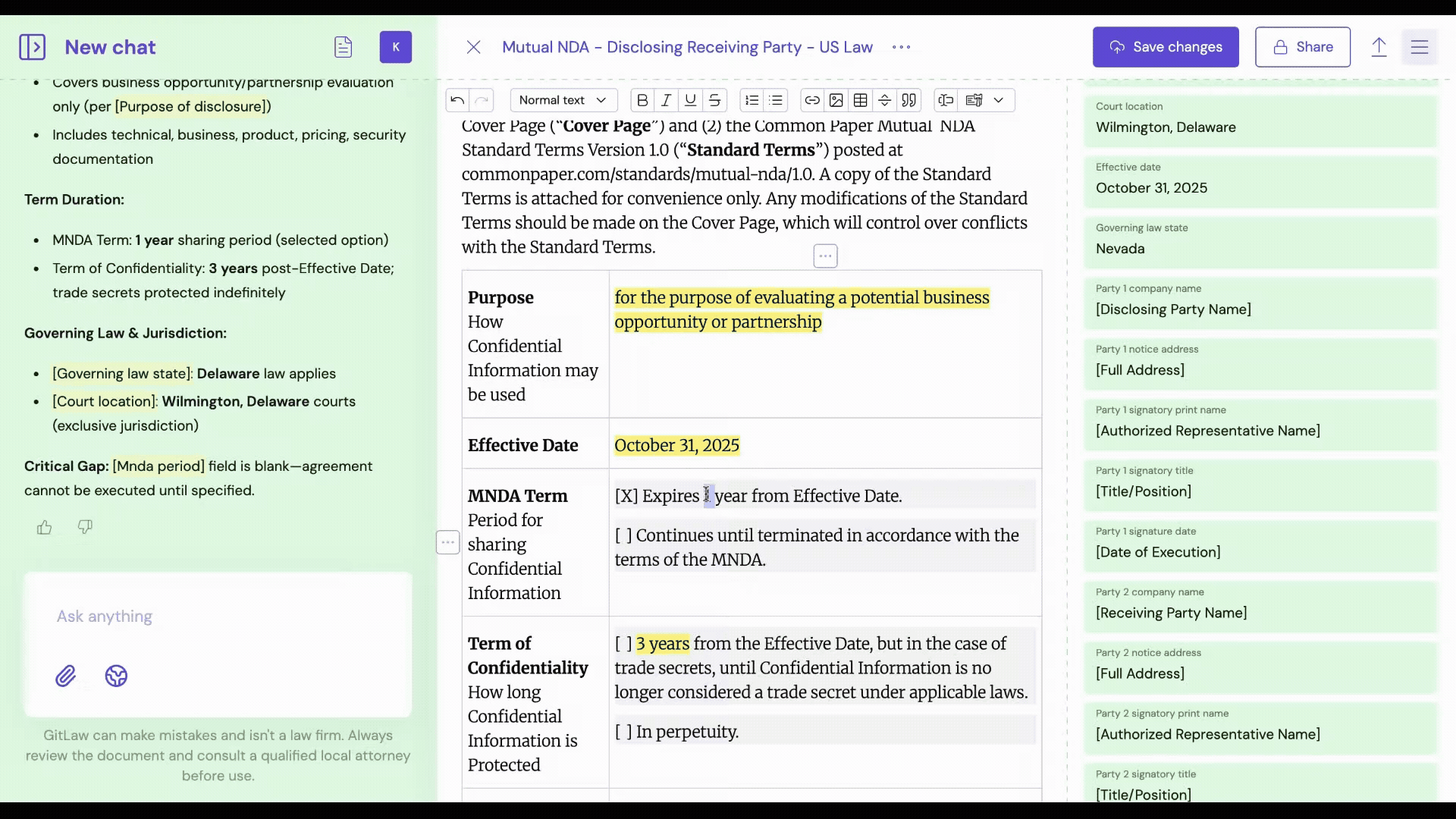Attach a file with paperclip icon

[66, 676]
